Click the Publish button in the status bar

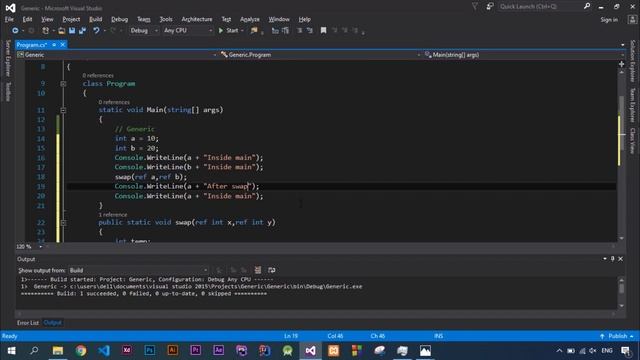617,336
